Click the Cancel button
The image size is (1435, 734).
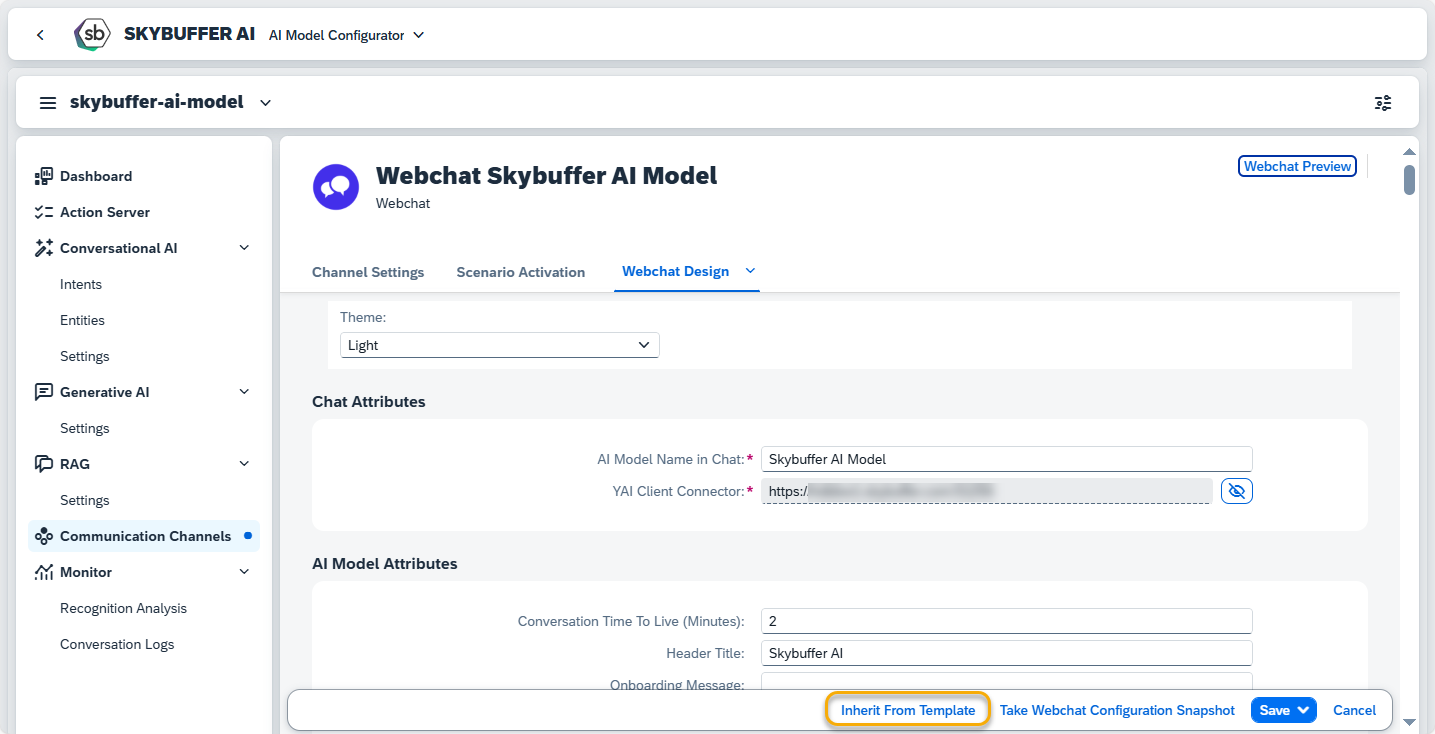coord(1354,710)
